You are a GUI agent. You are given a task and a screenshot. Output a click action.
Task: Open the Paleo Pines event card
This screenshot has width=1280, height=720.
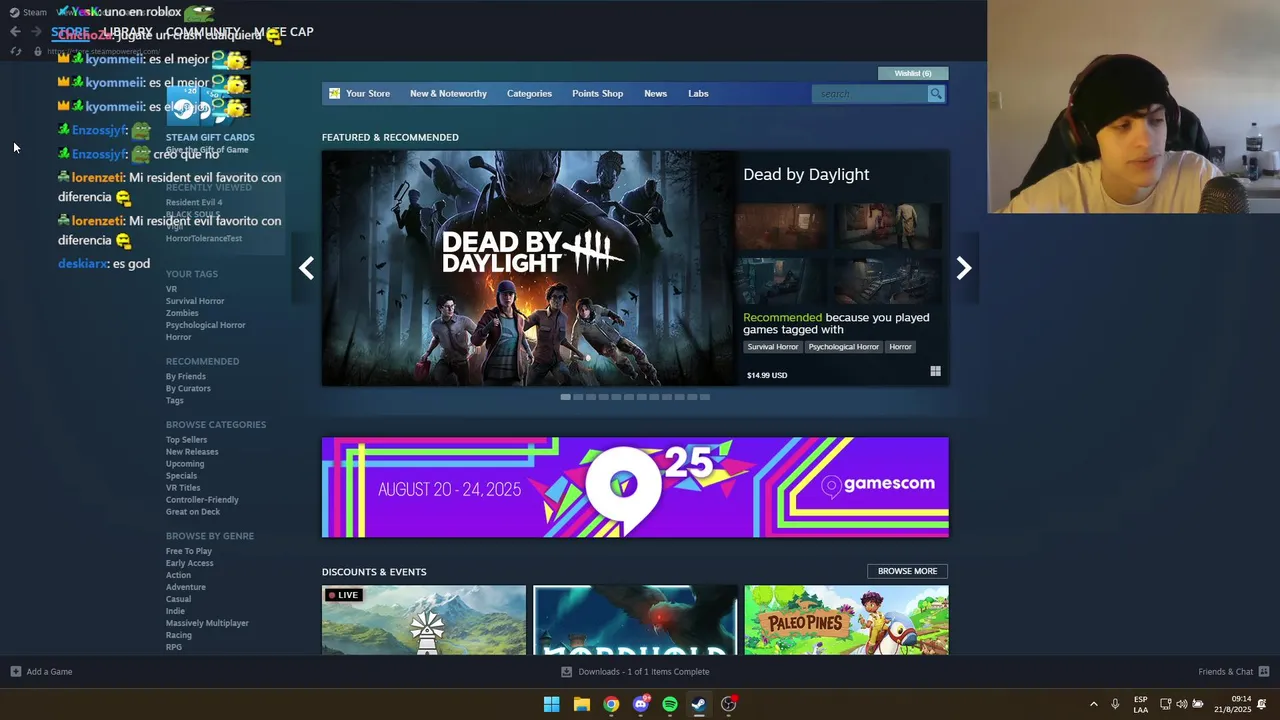pyautogui.click(x=846, y=620)
